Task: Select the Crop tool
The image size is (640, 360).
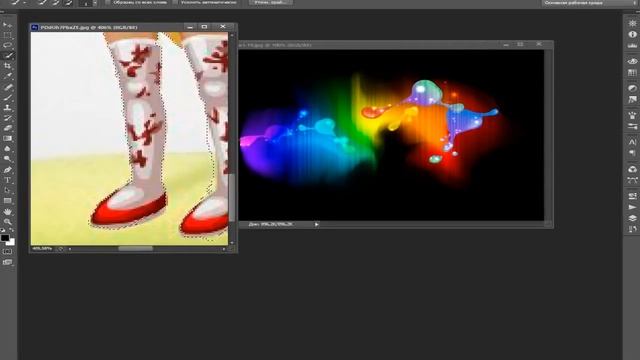Action: click(x=7, y=66)
